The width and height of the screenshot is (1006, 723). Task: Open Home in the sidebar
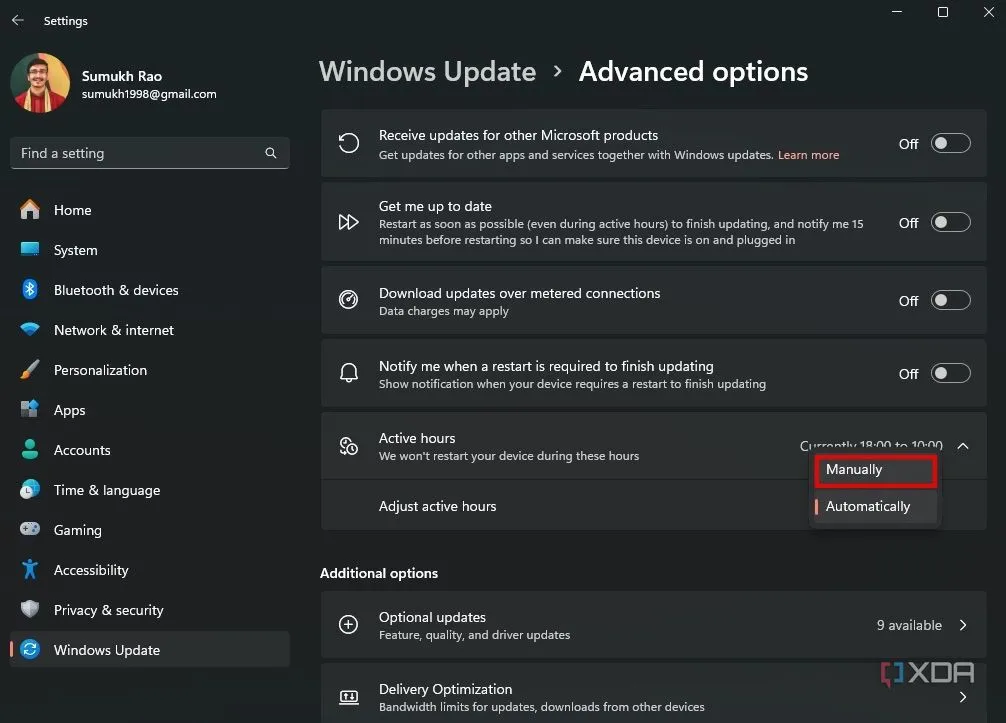[x=149, y=210]
